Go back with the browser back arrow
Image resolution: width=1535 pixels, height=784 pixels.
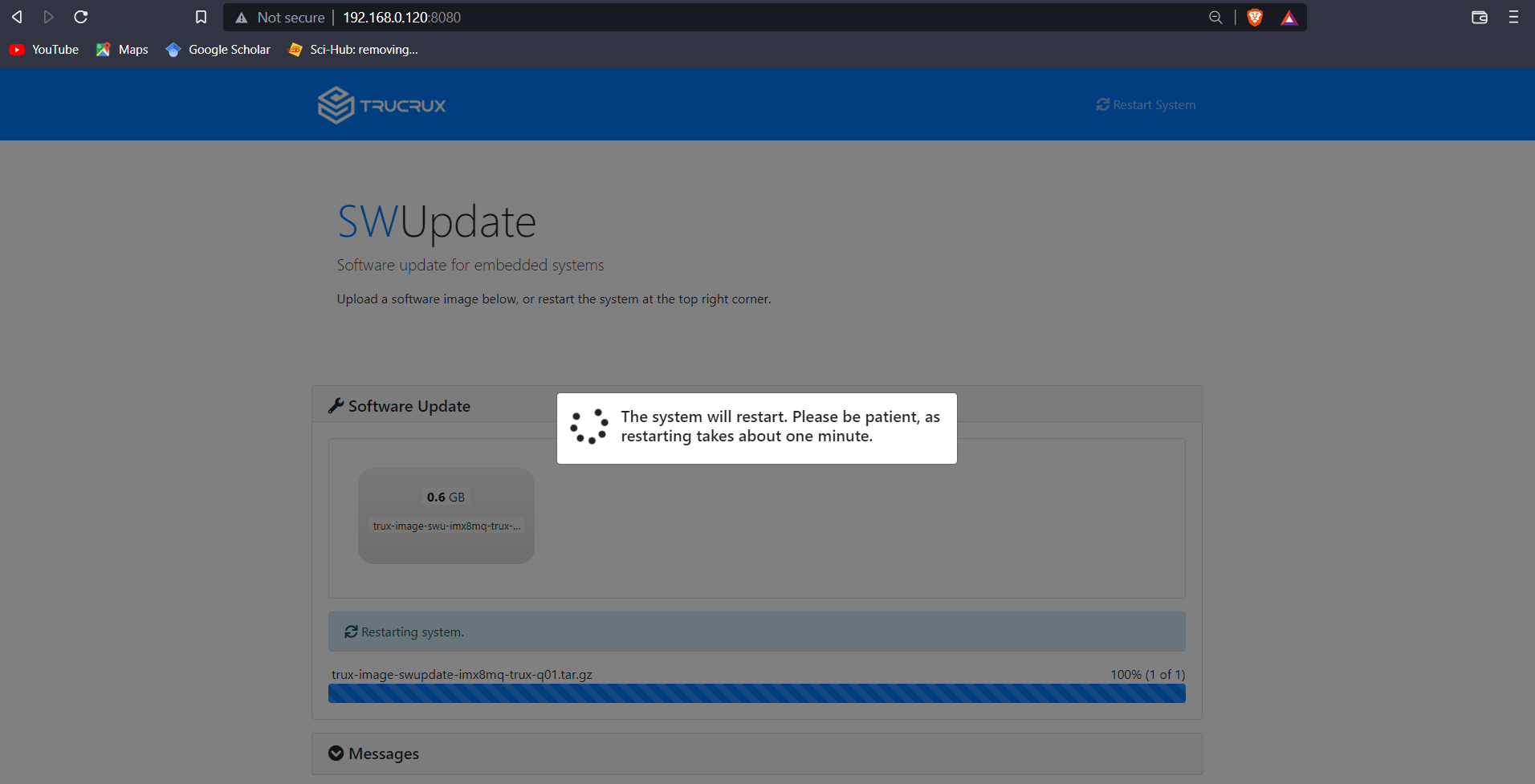click(x=17, y=17)
